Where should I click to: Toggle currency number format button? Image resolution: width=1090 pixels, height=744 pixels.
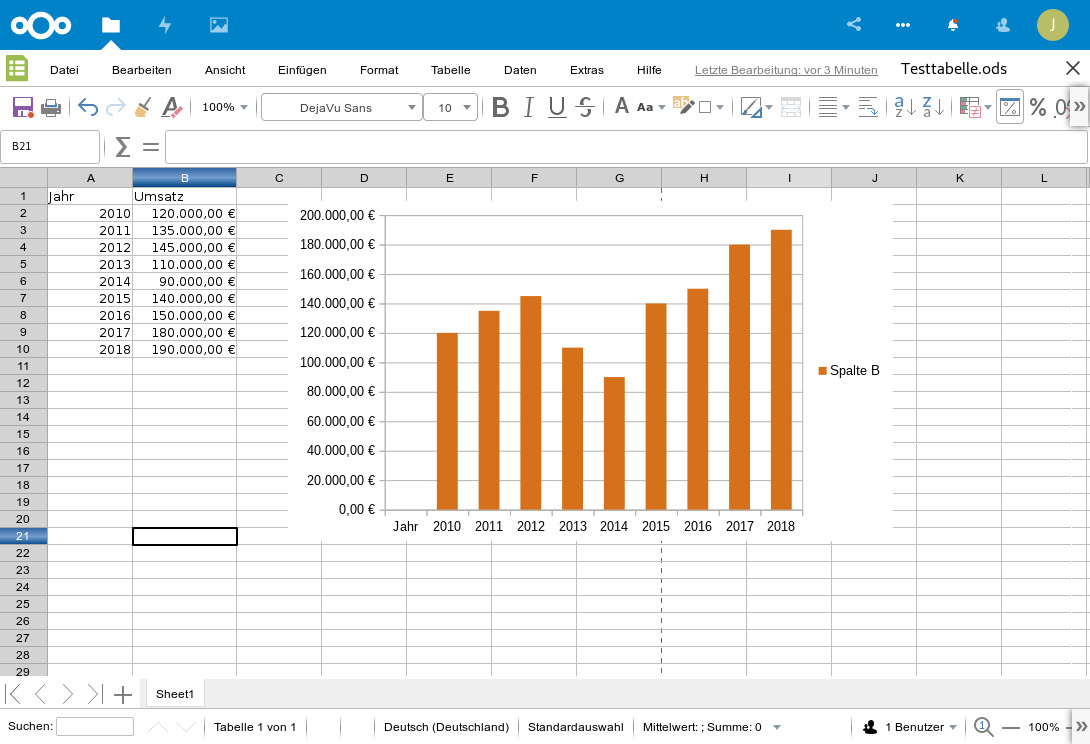1009,107
